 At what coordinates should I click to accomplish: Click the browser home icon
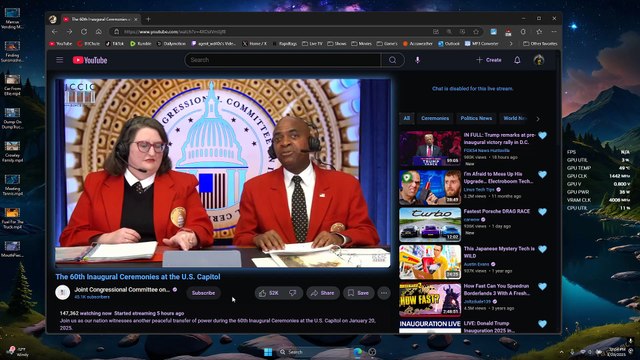[99, 31]
